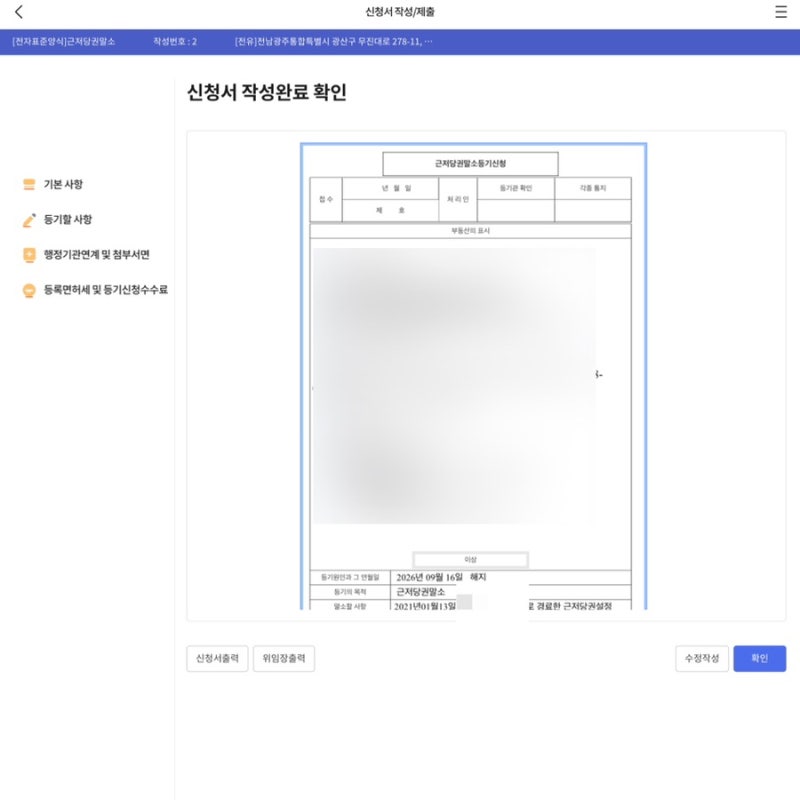Open 등록면허세 및 등기신청수수료 step
Image resolution: width=800 pixels, height=800 pixels.
[106, 290]
